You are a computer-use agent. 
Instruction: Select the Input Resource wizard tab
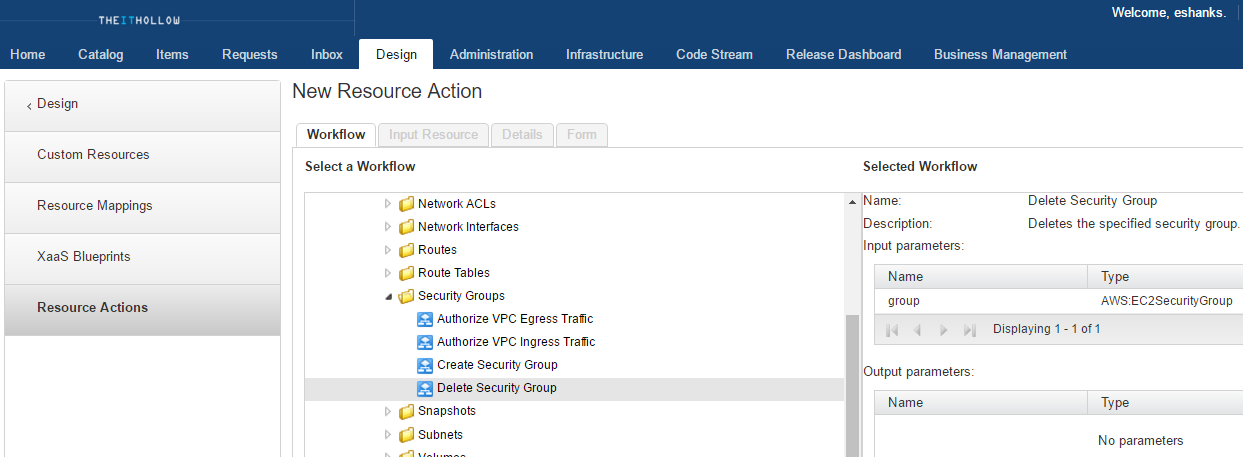[x=434, y=135]
